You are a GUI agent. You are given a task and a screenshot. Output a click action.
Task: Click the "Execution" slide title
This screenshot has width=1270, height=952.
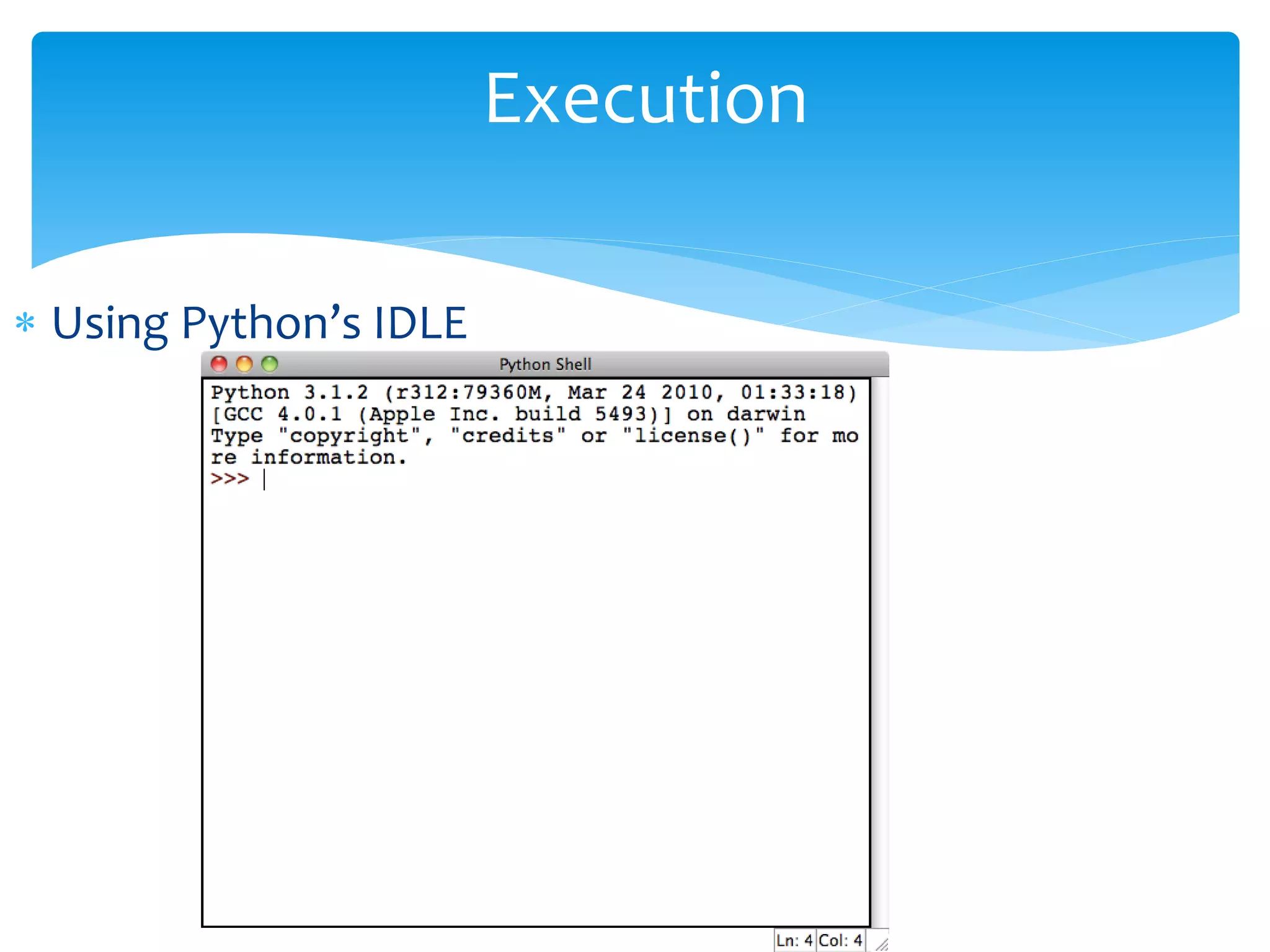[645, 99]
